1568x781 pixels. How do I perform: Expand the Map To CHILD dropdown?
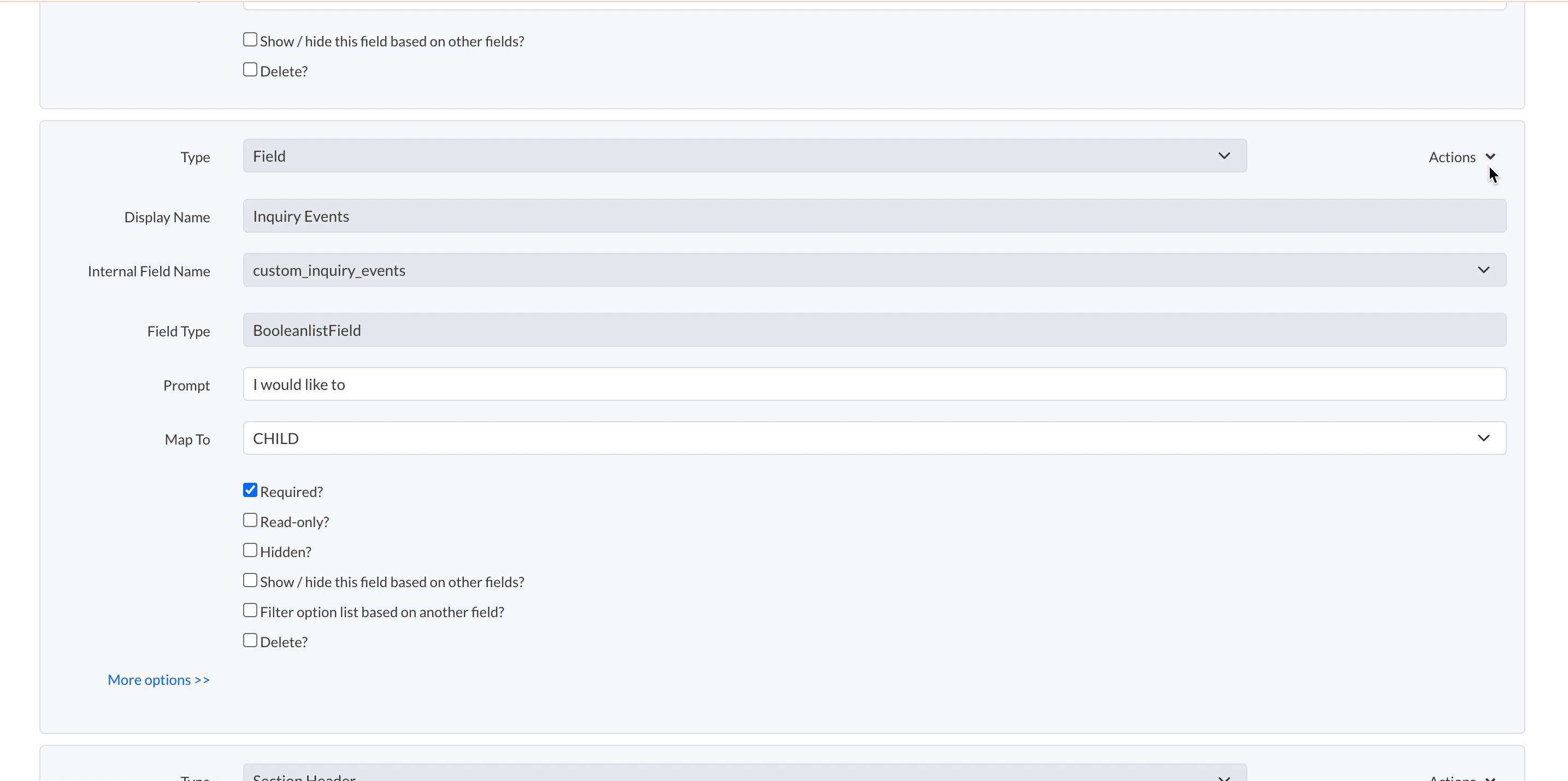click(1484, 438)
